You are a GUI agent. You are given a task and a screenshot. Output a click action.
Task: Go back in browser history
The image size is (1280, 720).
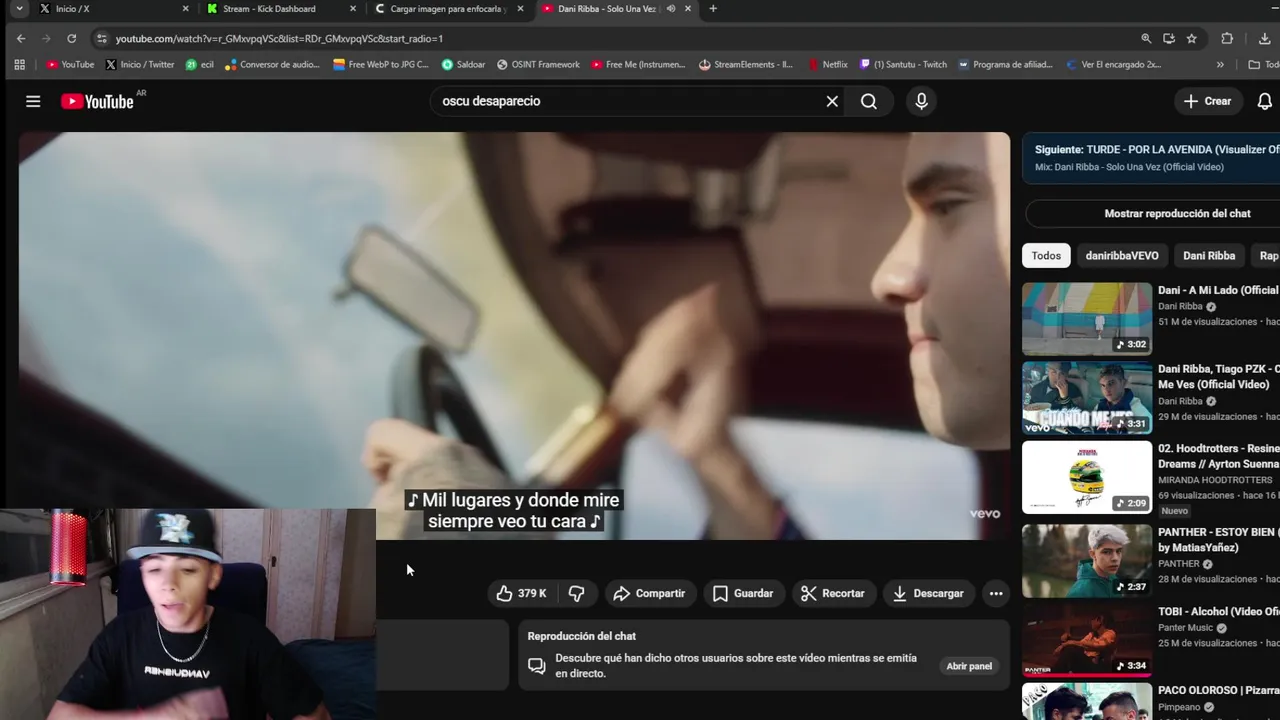coord(21,38)
